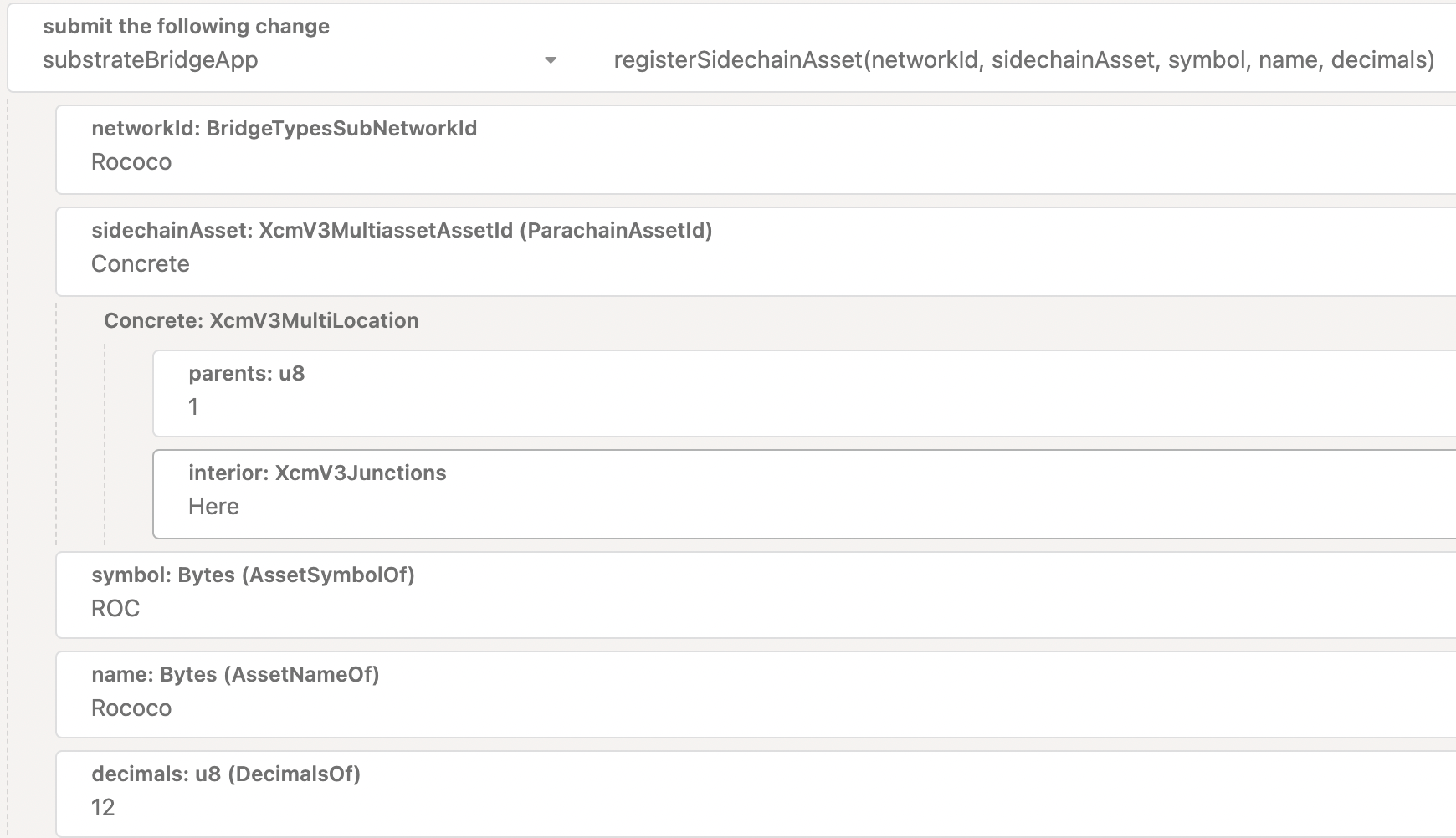Edit the name field containing Rococo

[756, 694]
